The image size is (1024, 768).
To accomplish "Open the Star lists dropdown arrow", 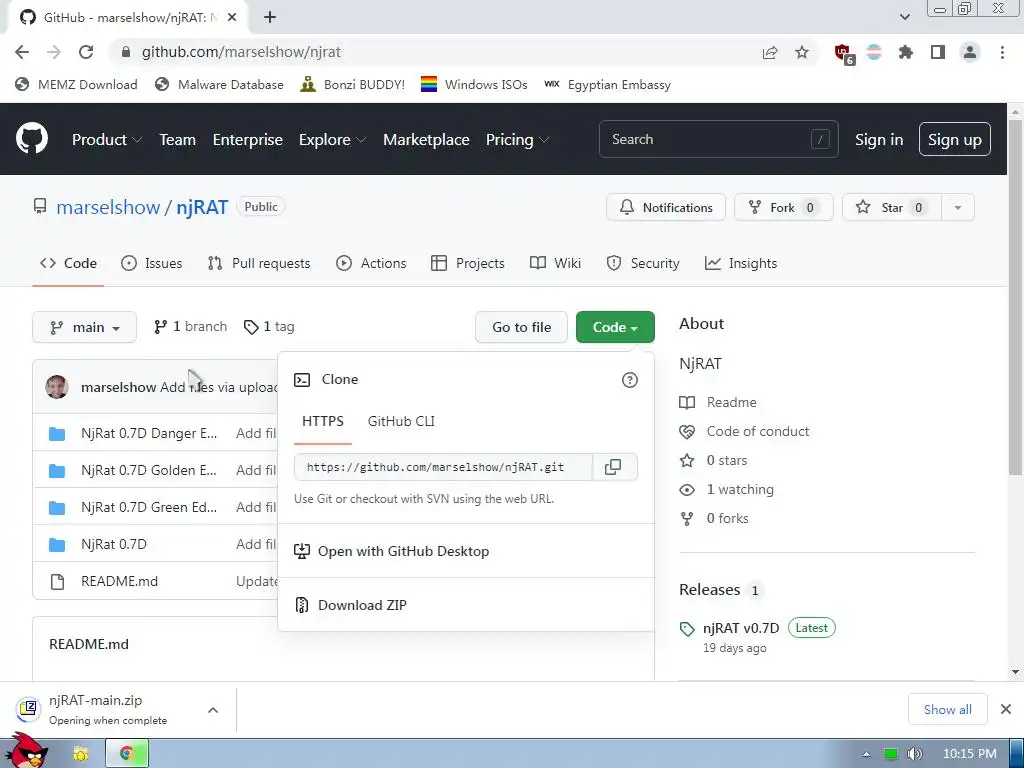I will click(958, 208).
